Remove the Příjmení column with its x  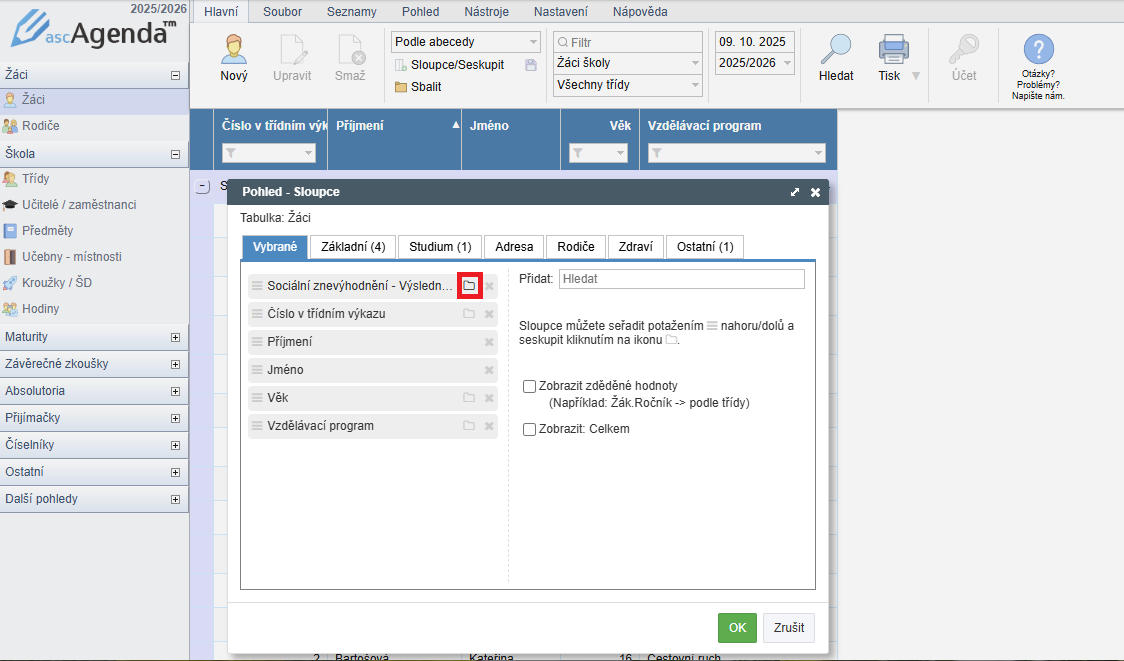(489, 342)
